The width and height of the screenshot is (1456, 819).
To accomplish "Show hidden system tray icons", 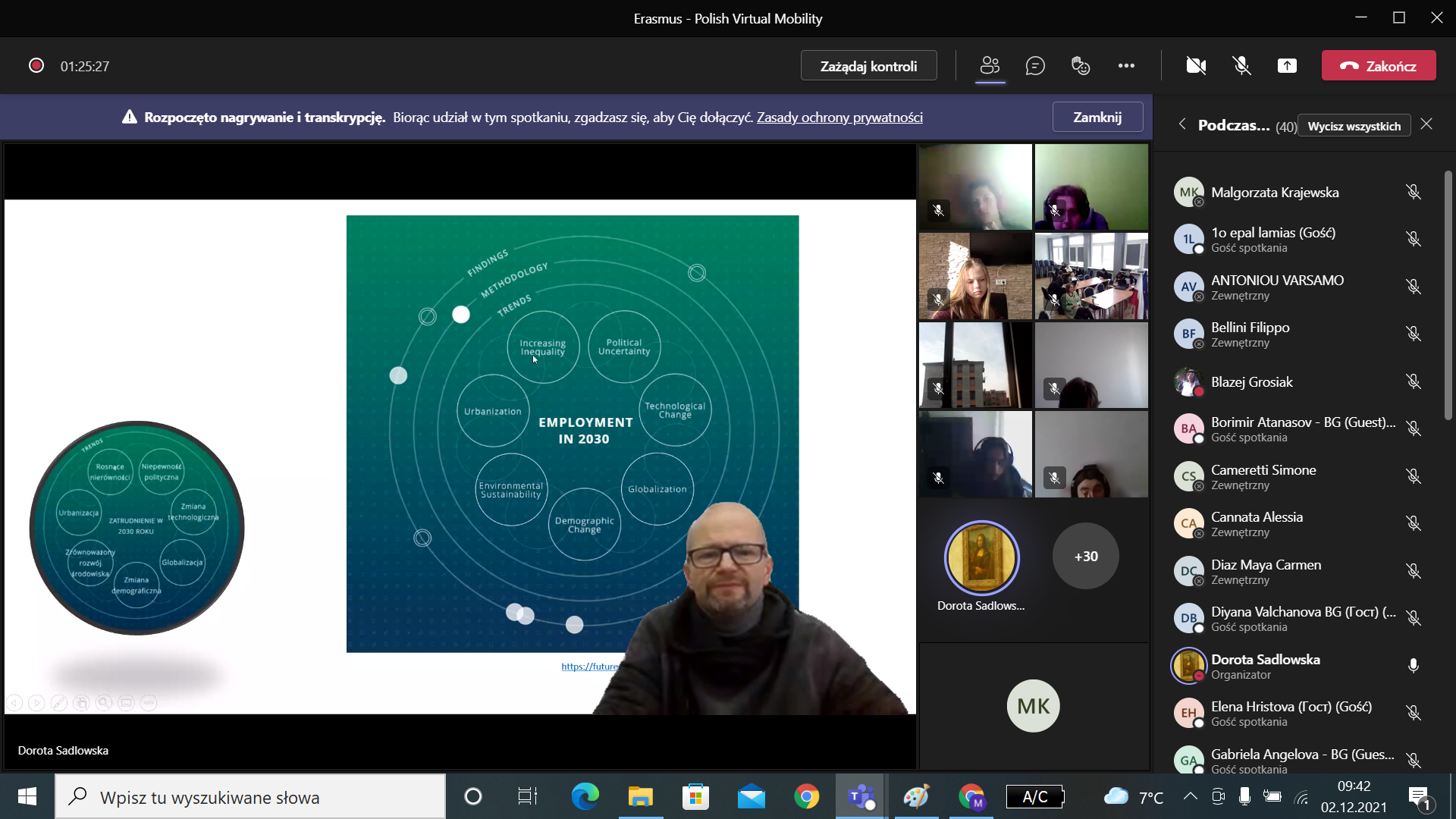I will [1190, 796].
